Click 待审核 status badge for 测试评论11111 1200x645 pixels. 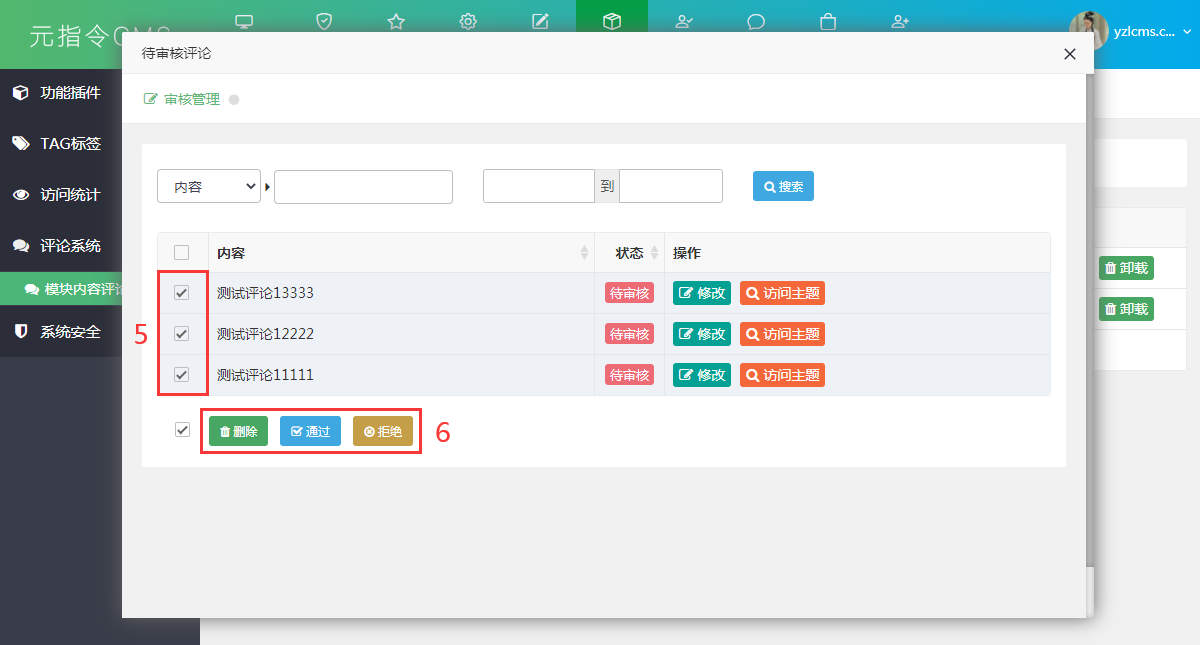pos(629,375)
